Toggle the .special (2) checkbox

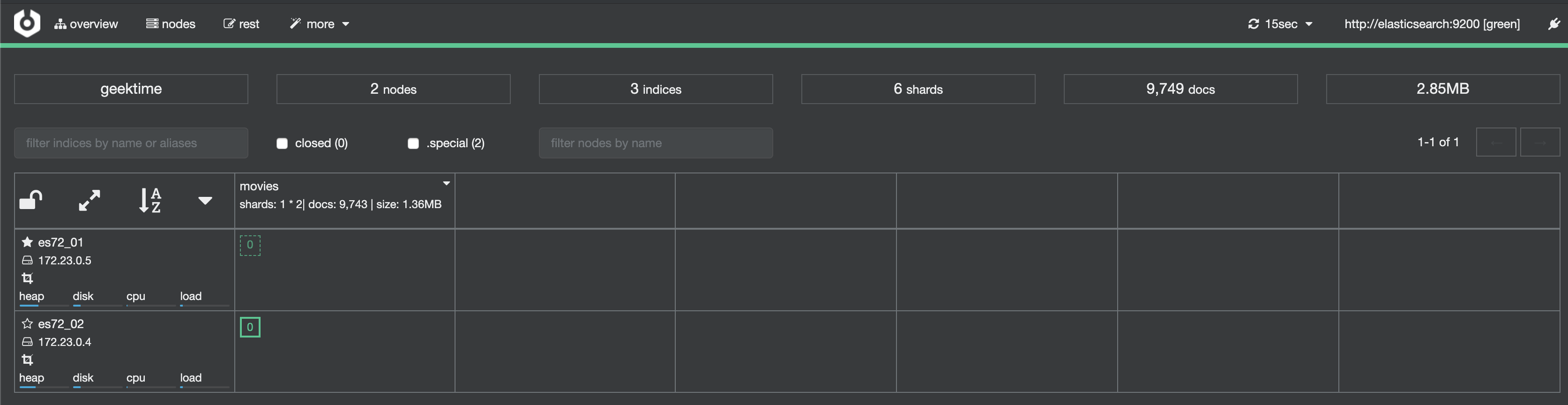tap(413, 143)
